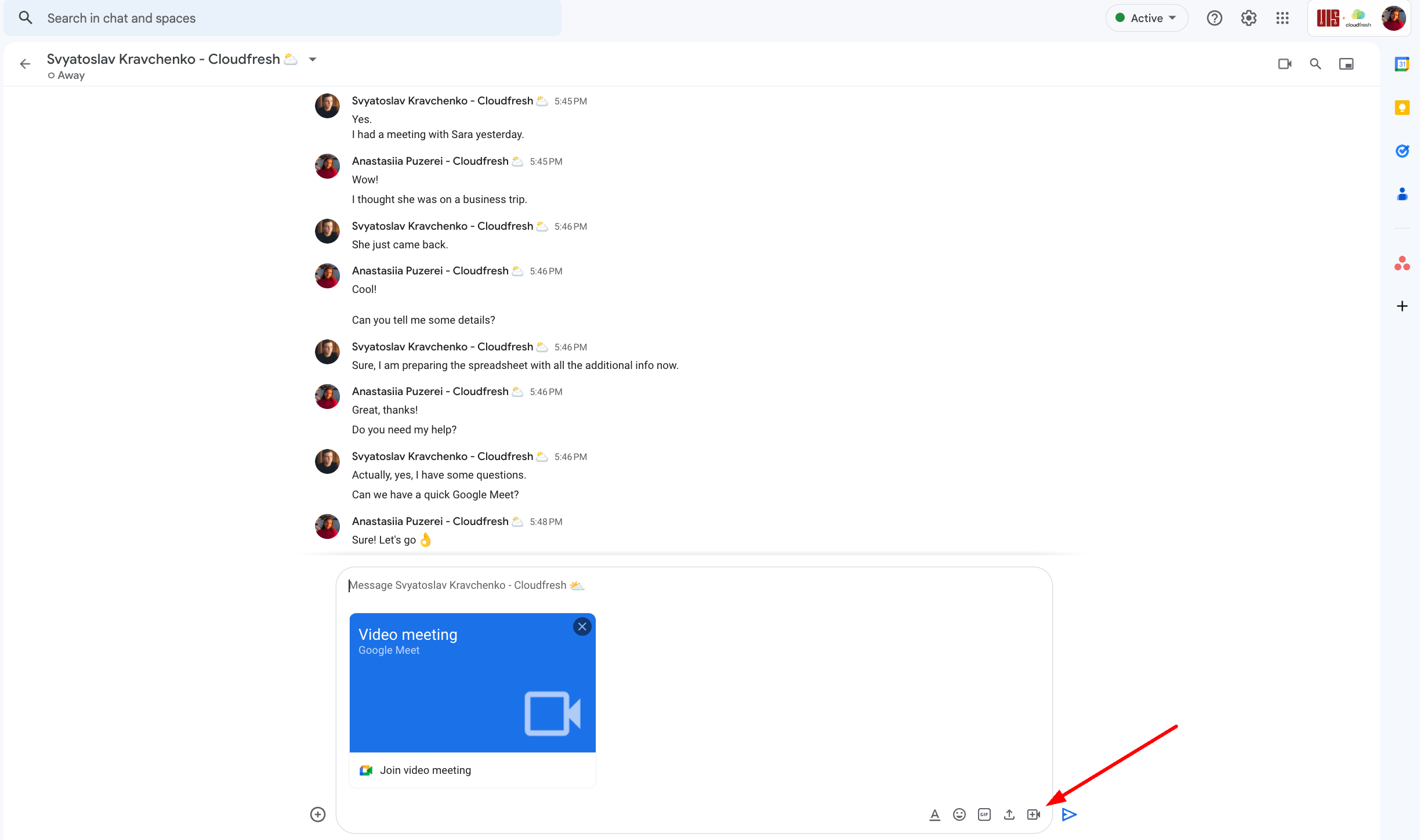Click the Google apps grid icon
1420x840 pixels.
(1282, 18)
